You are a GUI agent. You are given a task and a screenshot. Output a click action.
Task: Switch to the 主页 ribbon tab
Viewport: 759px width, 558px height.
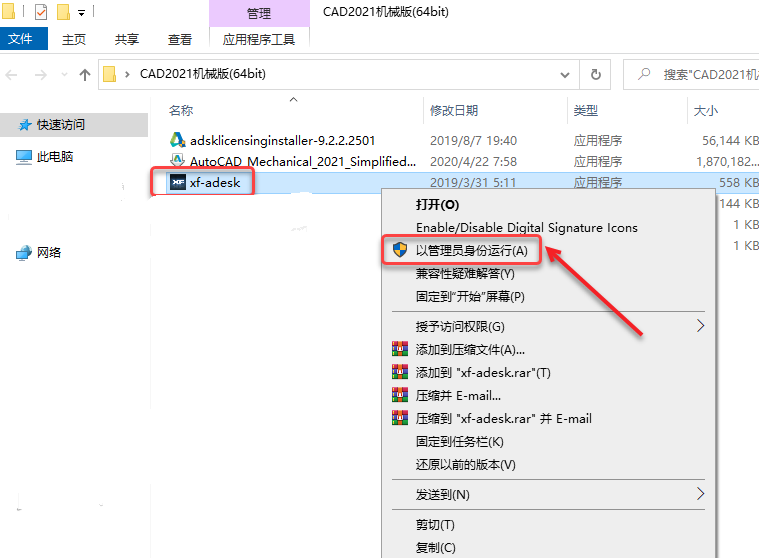pyautogui.click(x=74, y=39)
